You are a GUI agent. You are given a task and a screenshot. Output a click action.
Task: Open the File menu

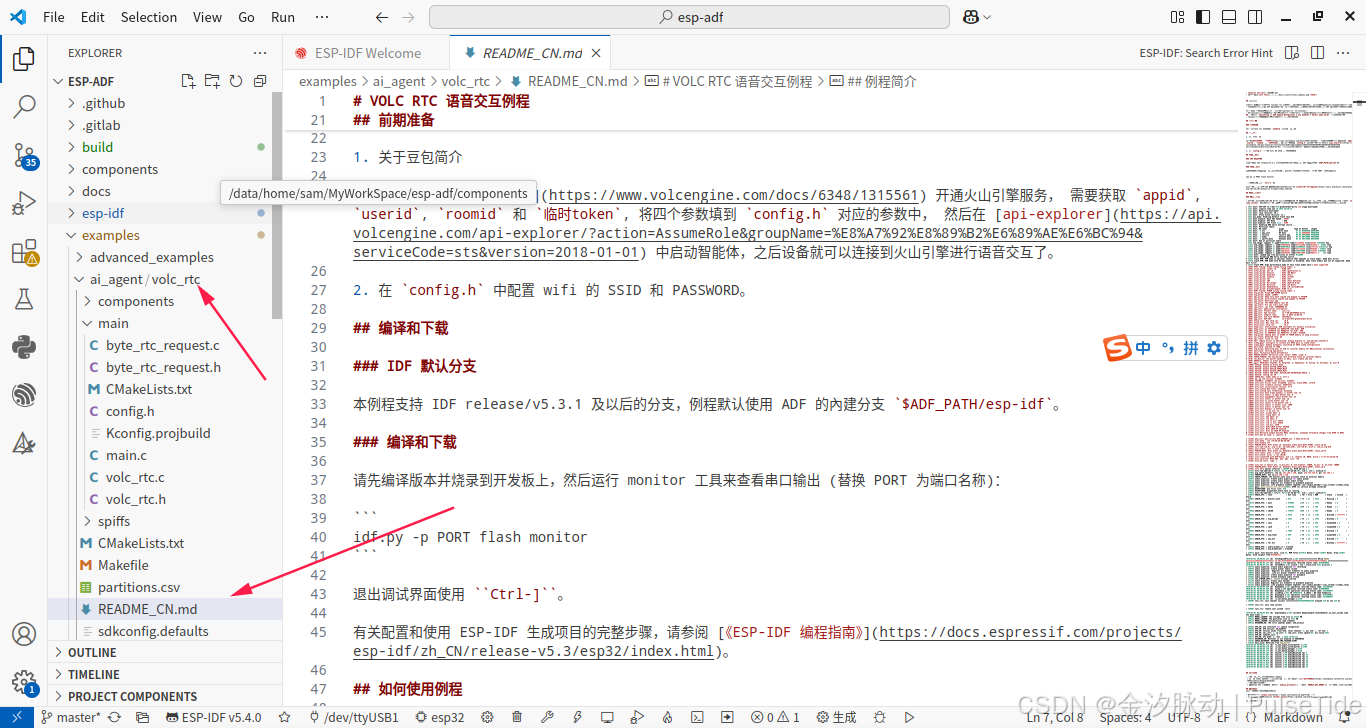54,17
